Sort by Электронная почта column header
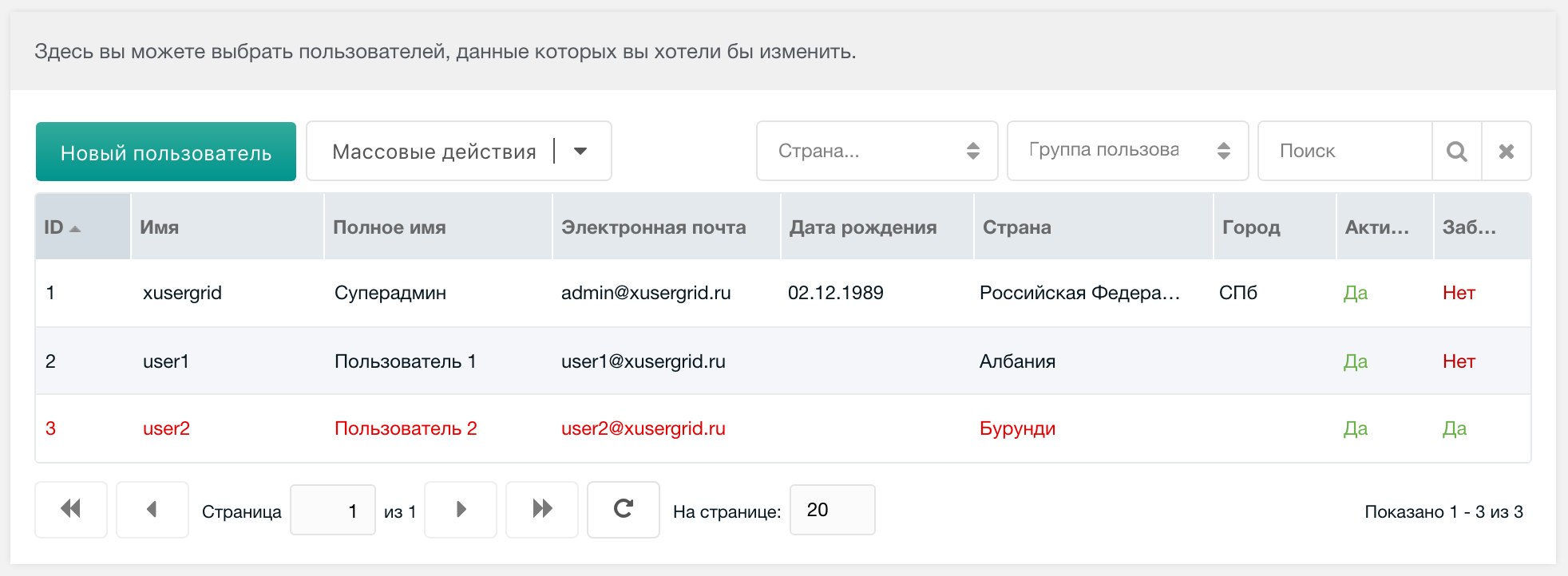Screen dimensions: 1568x576 click(x=653, y=227)
